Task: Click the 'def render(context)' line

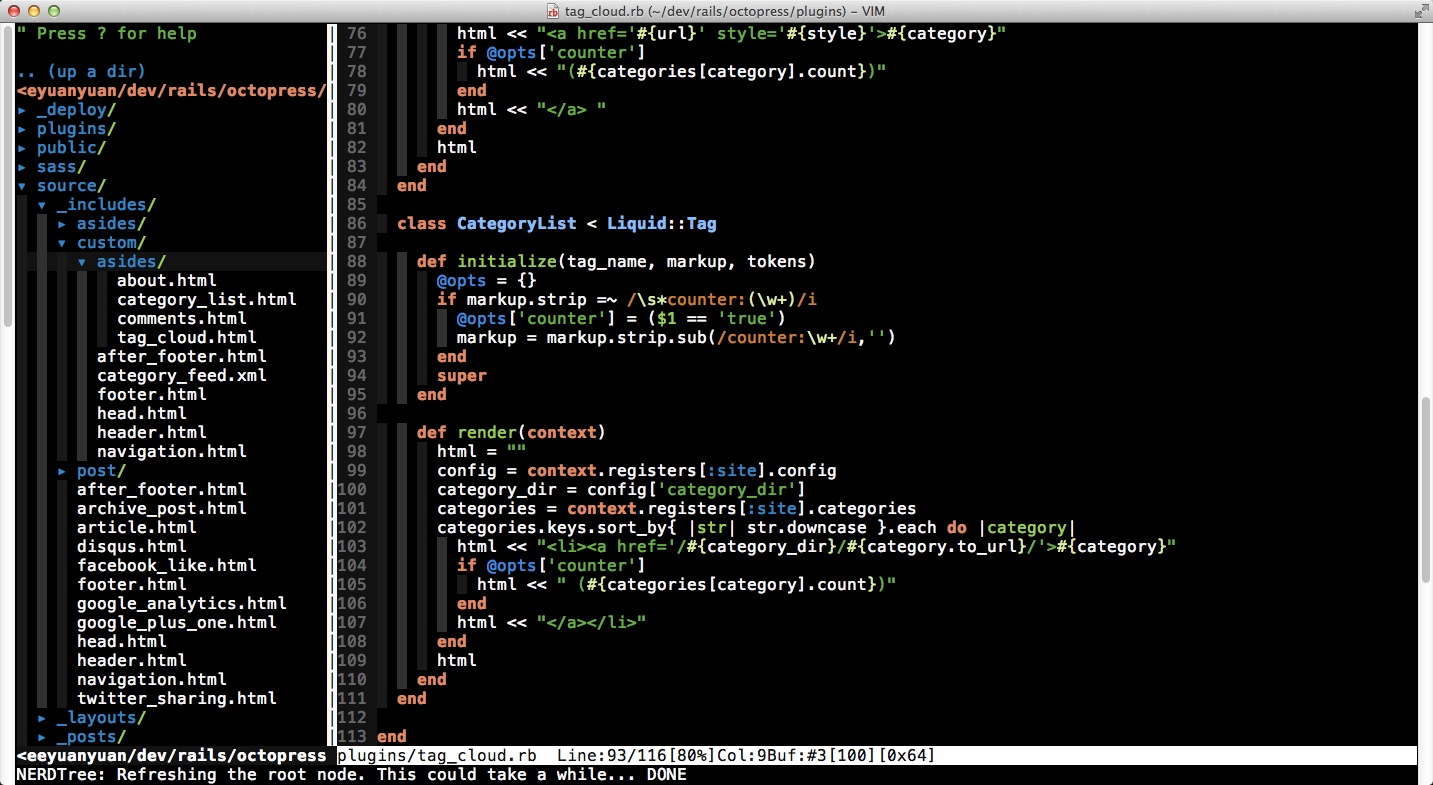Action: coord(511,433)
